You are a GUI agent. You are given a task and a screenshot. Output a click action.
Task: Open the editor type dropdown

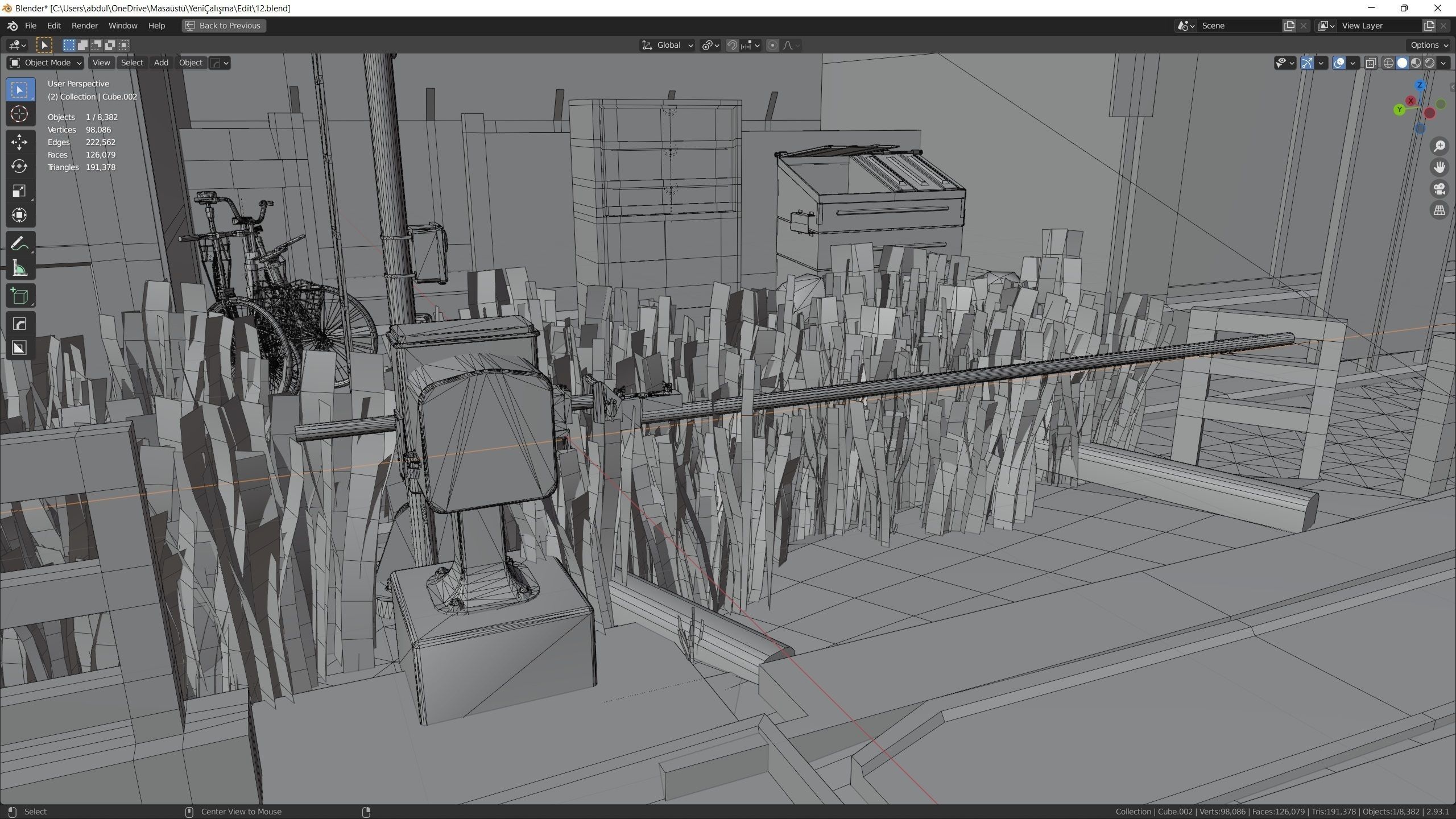point(17,45)
